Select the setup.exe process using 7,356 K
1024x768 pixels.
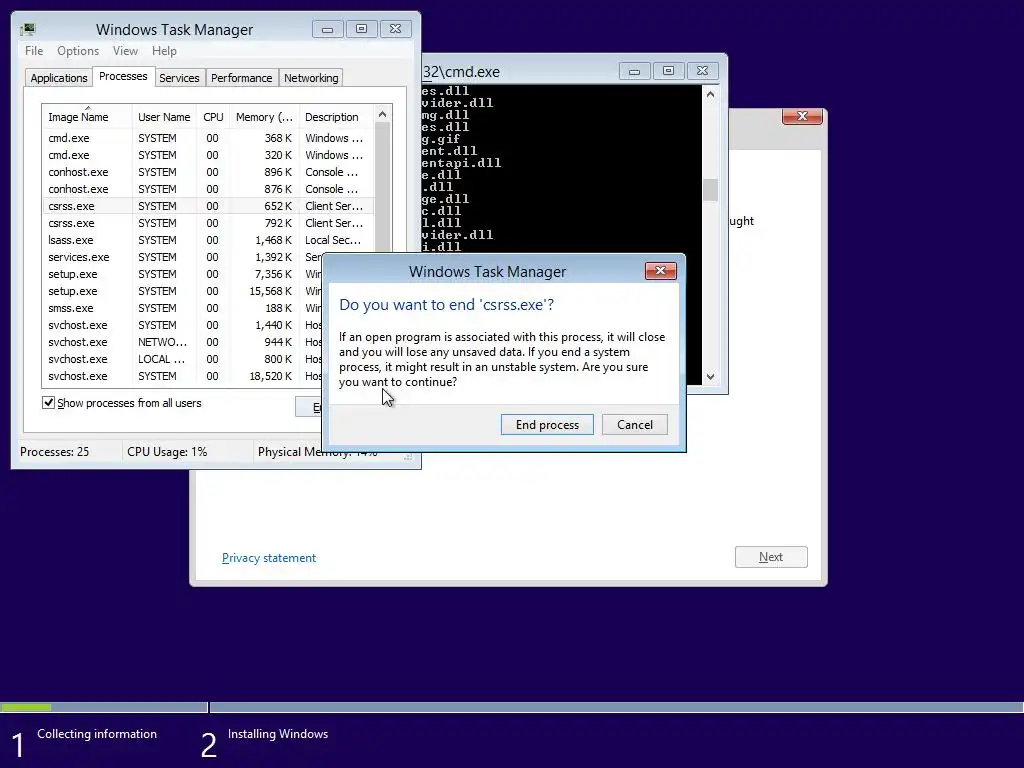[183, 274]
